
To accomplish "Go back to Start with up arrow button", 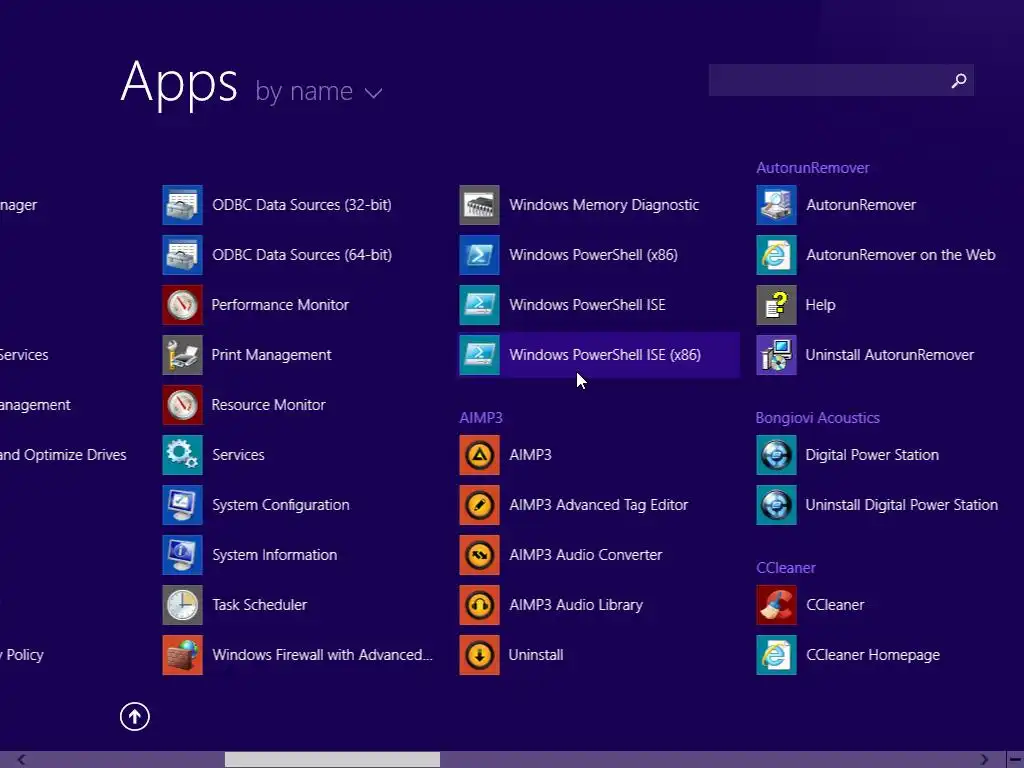I will 135,716.
